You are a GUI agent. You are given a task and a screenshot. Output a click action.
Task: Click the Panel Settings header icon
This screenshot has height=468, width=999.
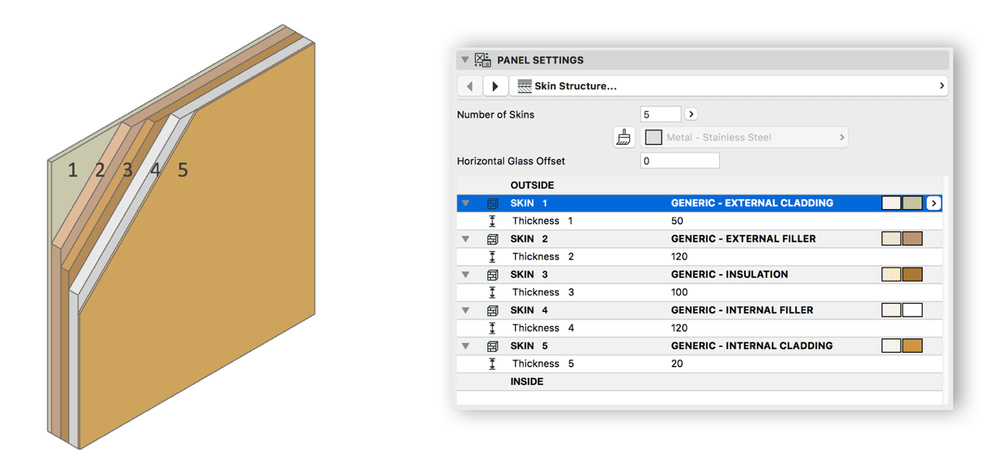click(x=483, y=60)
